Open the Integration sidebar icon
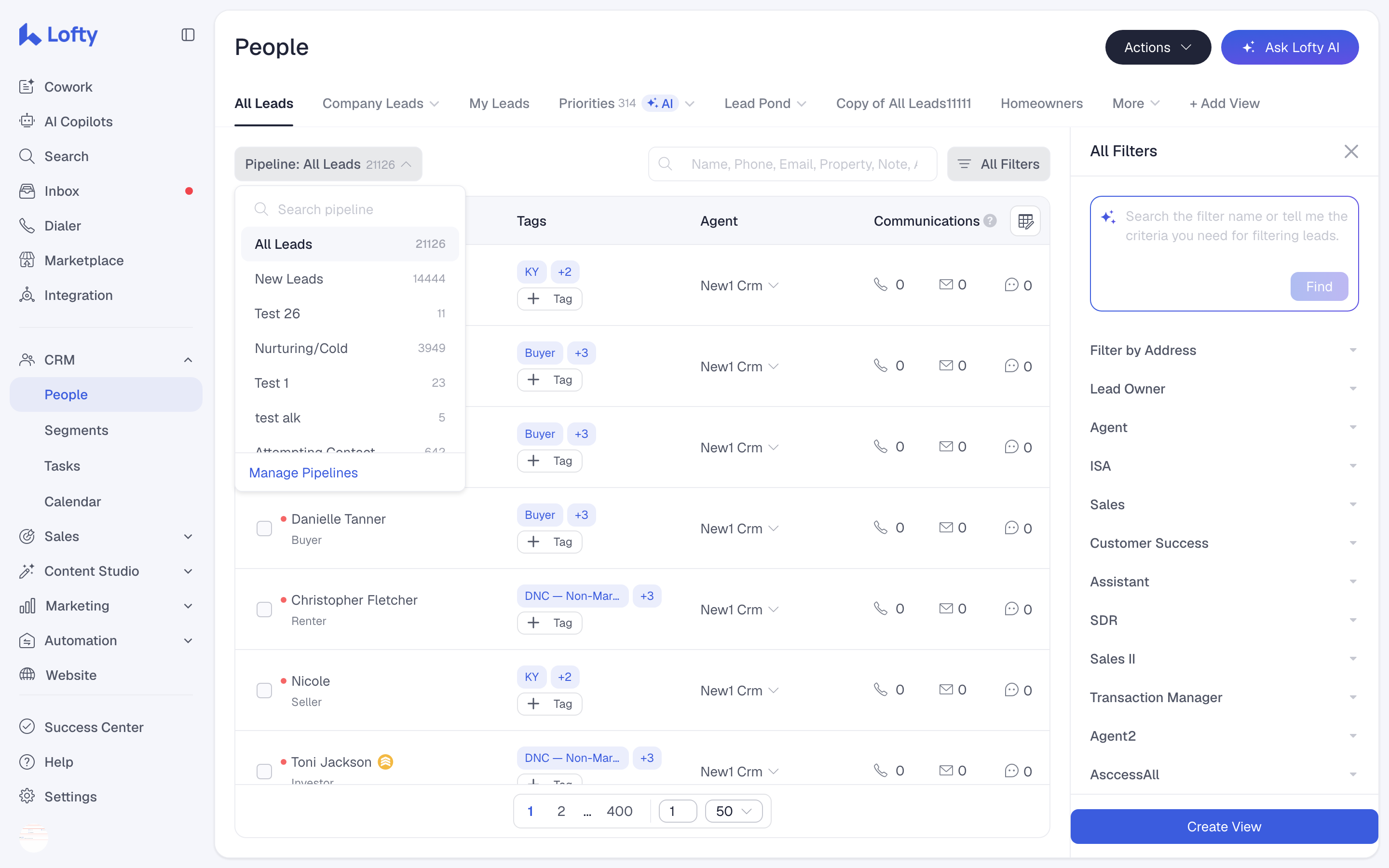The image size is (1389, 868). click(27, 295)
